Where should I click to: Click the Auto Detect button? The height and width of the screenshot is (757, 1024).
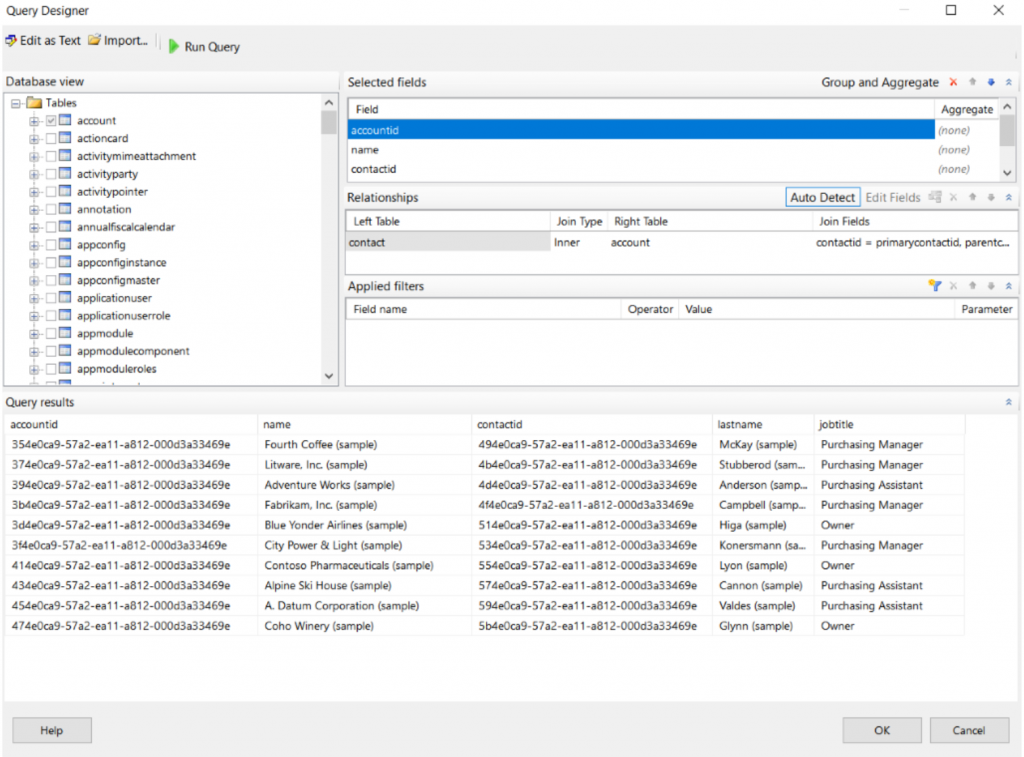coord(822,197)
